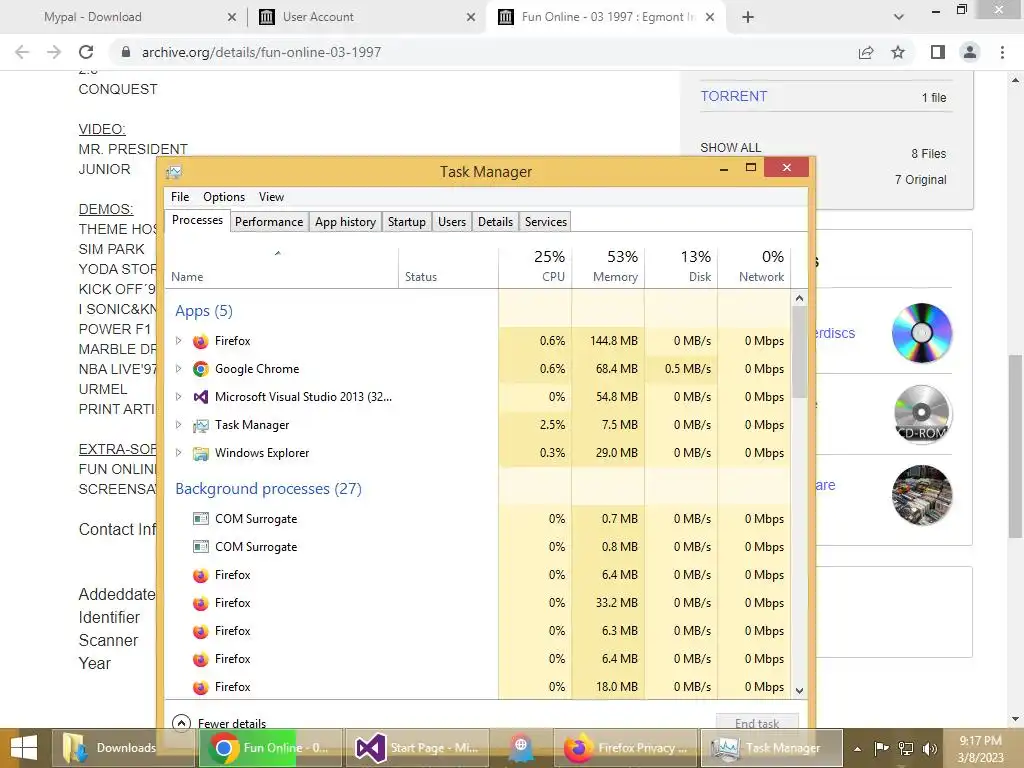The width and height of the screenshot is (1024, 768).
Task: Sort processes by Disk column header
Action: tap(681, 267)
